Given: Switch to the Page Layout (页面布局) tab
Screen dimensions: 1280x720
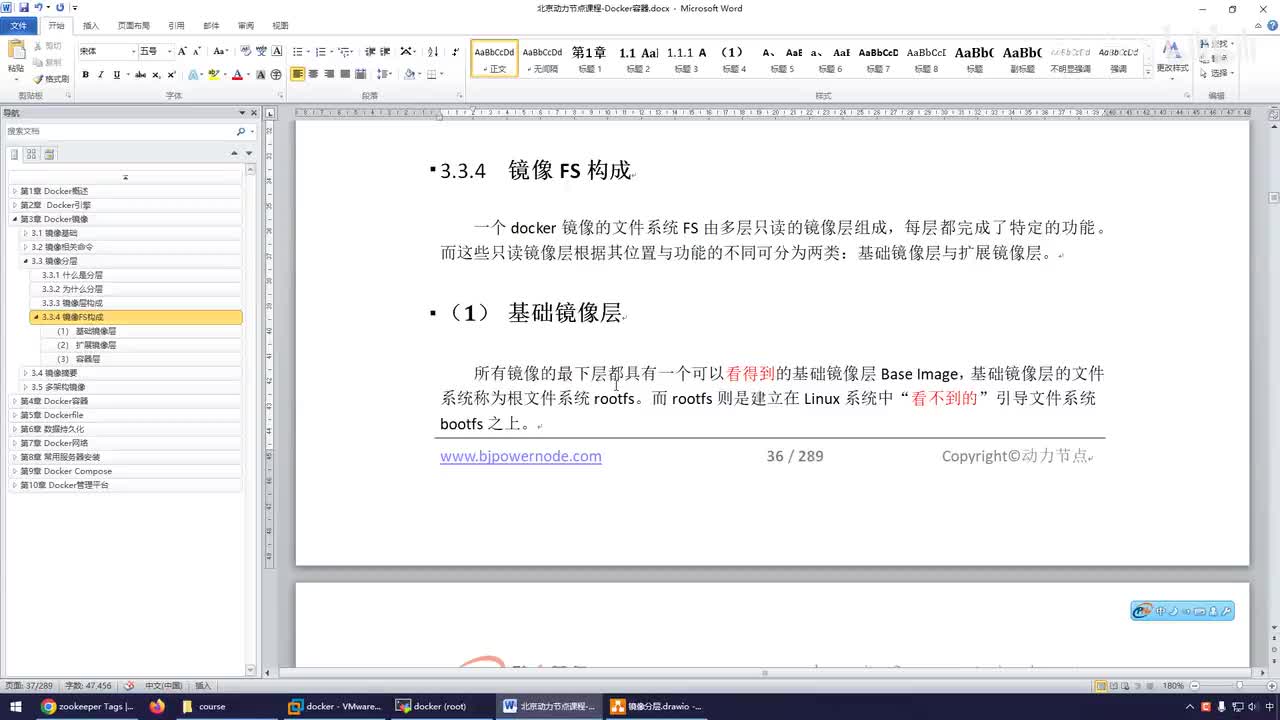Looking at the screenshot, I should point(134,26).
